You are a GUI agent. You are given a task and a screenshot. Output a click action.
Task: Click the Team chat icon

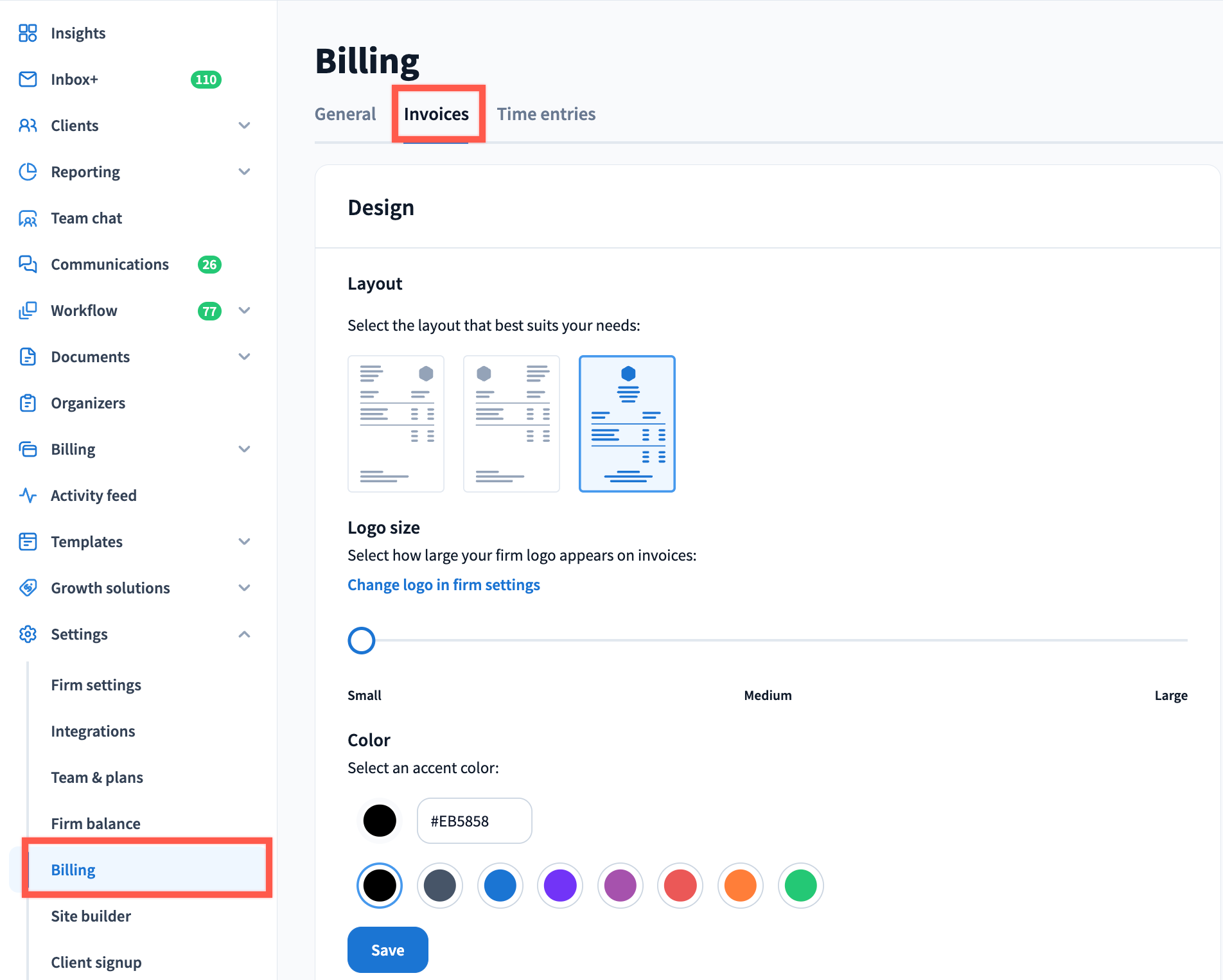click(x=28, y=218)
